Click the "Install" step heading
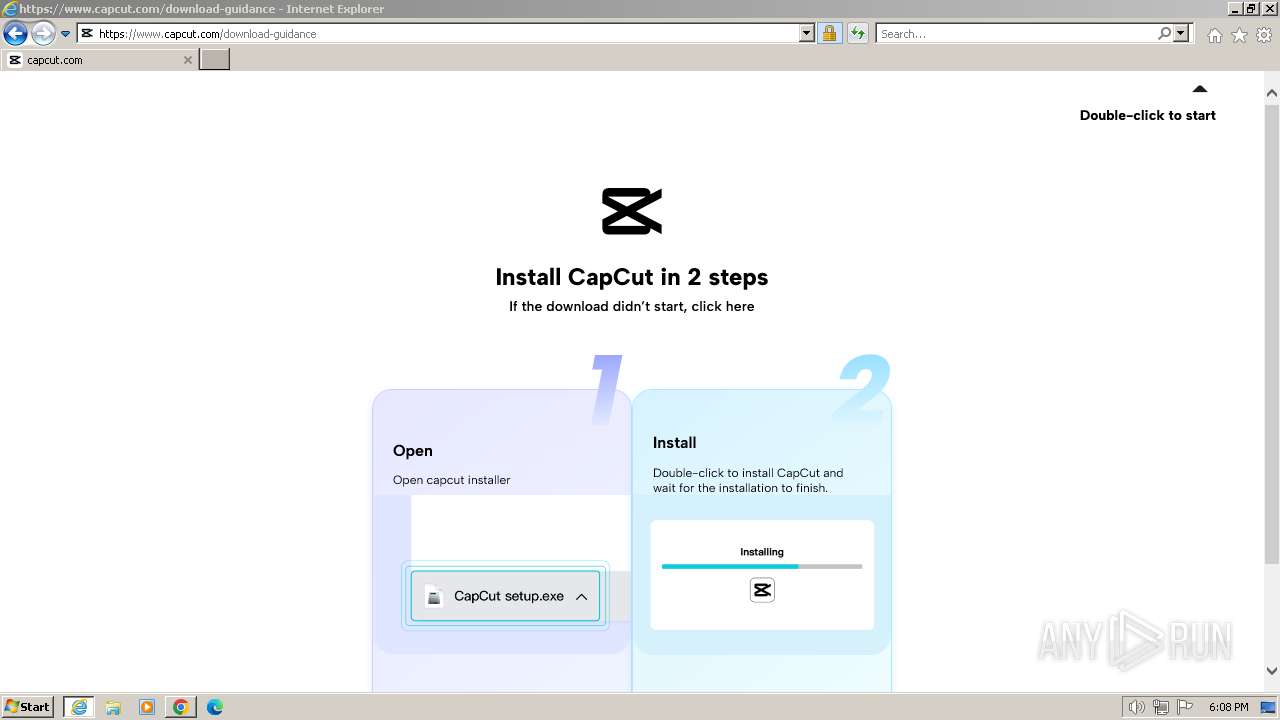 [675, 443]
